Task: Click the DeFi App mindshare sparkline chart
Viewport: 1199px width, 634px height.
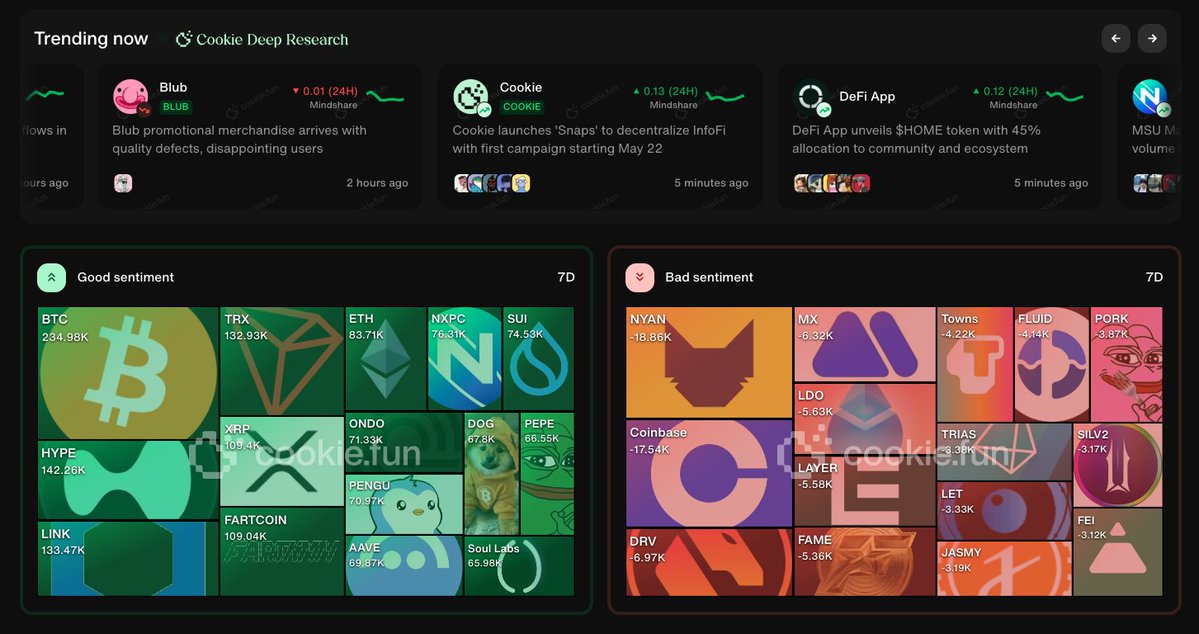Action: tap(1064, 96)
